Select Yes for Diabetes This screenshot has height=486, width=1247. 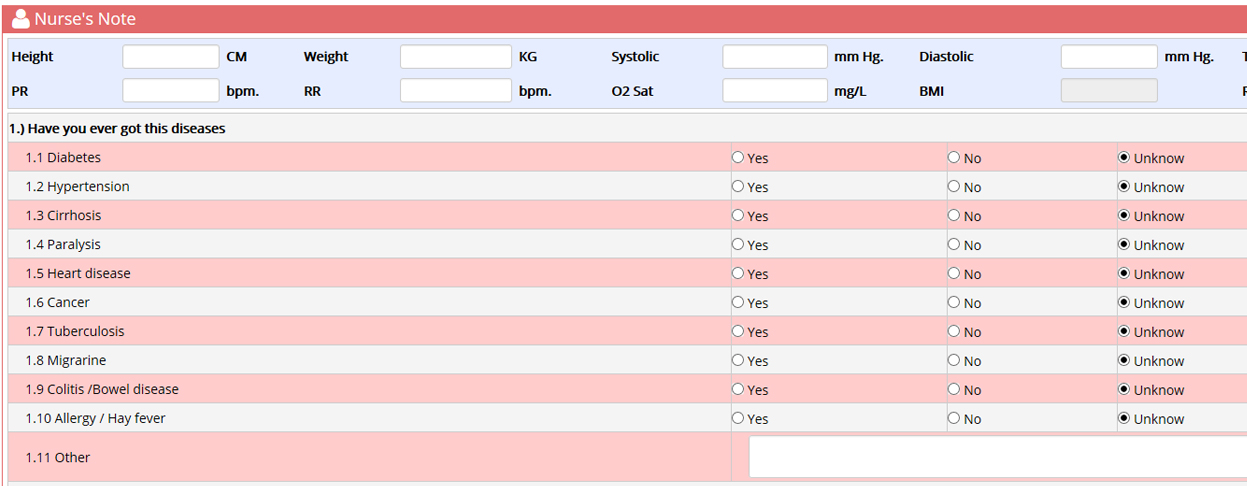coord(738,158)
